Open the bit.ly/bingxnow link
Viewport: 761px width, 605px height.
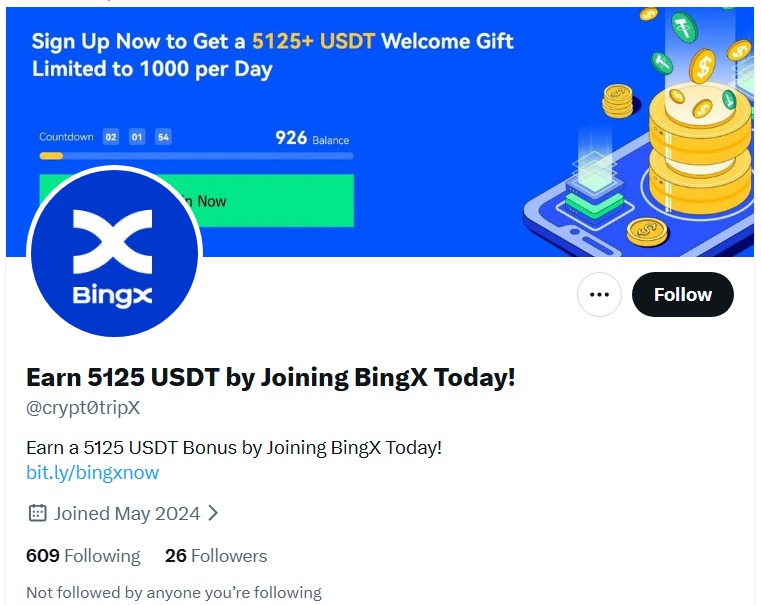point(93,473)
